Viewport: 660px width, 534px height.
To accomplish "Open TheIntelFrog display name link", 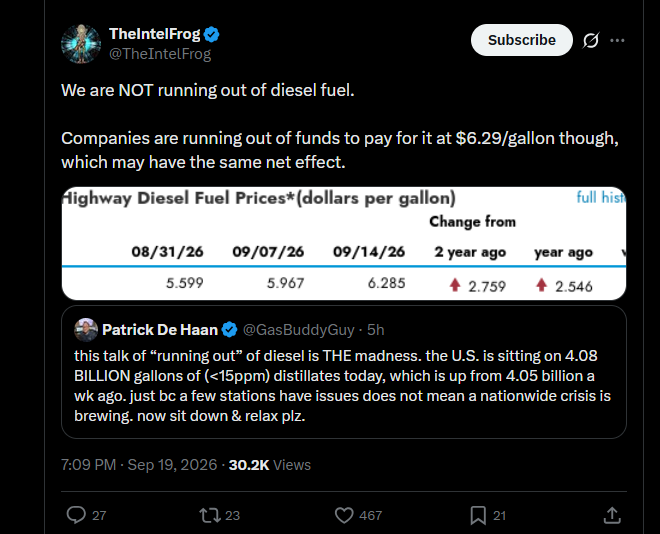I will point(154,34).
